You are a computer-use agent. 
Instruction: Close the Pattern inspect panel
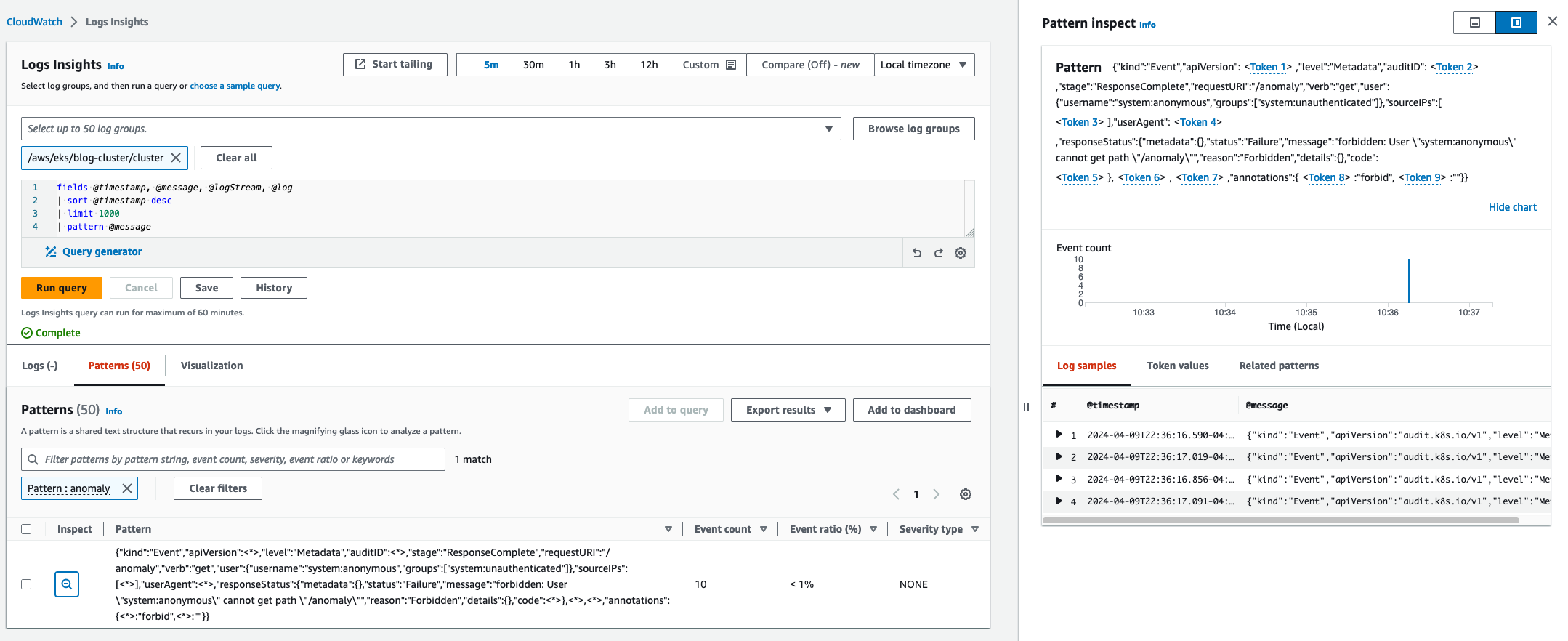point(1553,22)
